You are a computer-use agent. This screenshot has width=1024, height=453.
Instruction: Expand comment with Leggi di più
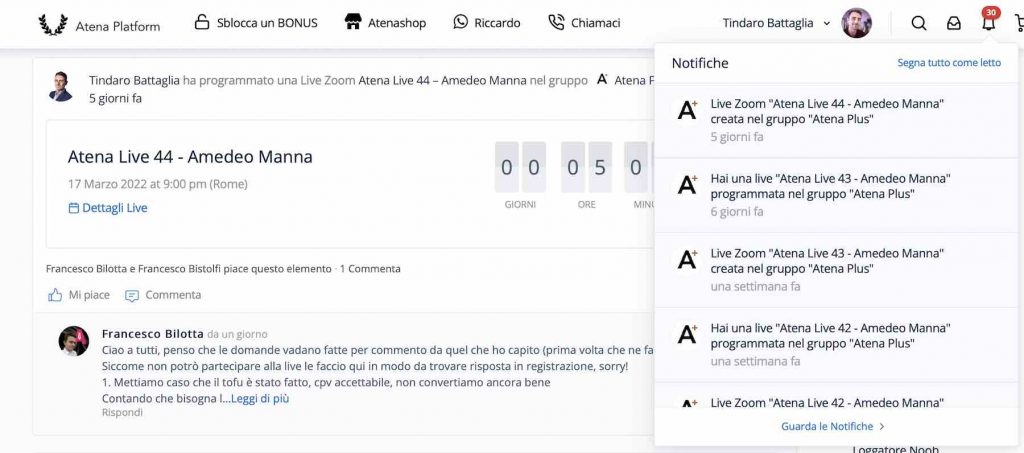[259, 398]
